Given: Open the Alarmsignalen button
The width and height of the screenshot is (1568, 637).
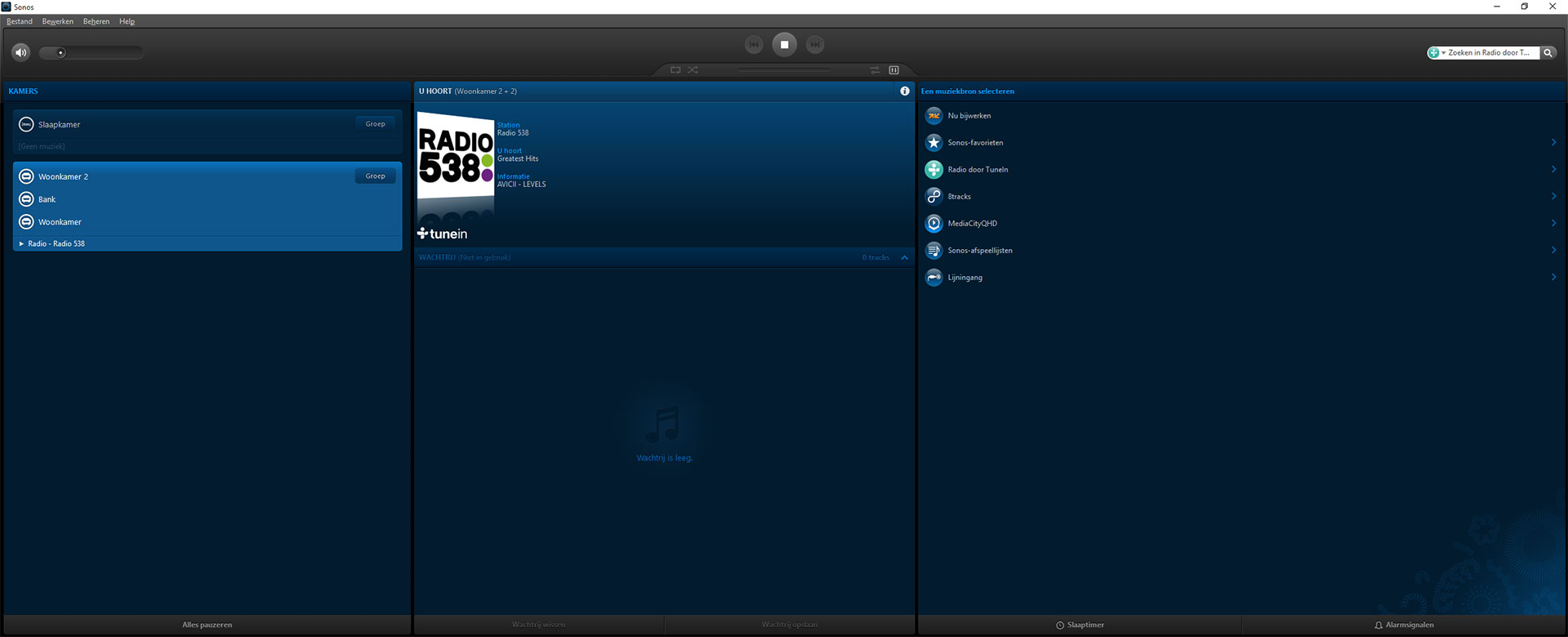Looking at the screenshot, I should 1404,625.
